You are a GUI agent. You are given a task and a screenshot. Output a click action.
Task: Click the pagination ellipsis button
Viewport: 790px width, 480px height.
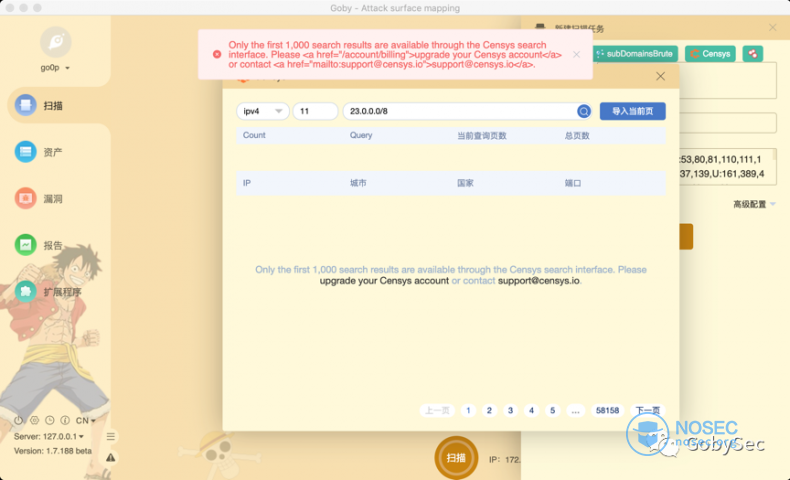pos(575,410)
